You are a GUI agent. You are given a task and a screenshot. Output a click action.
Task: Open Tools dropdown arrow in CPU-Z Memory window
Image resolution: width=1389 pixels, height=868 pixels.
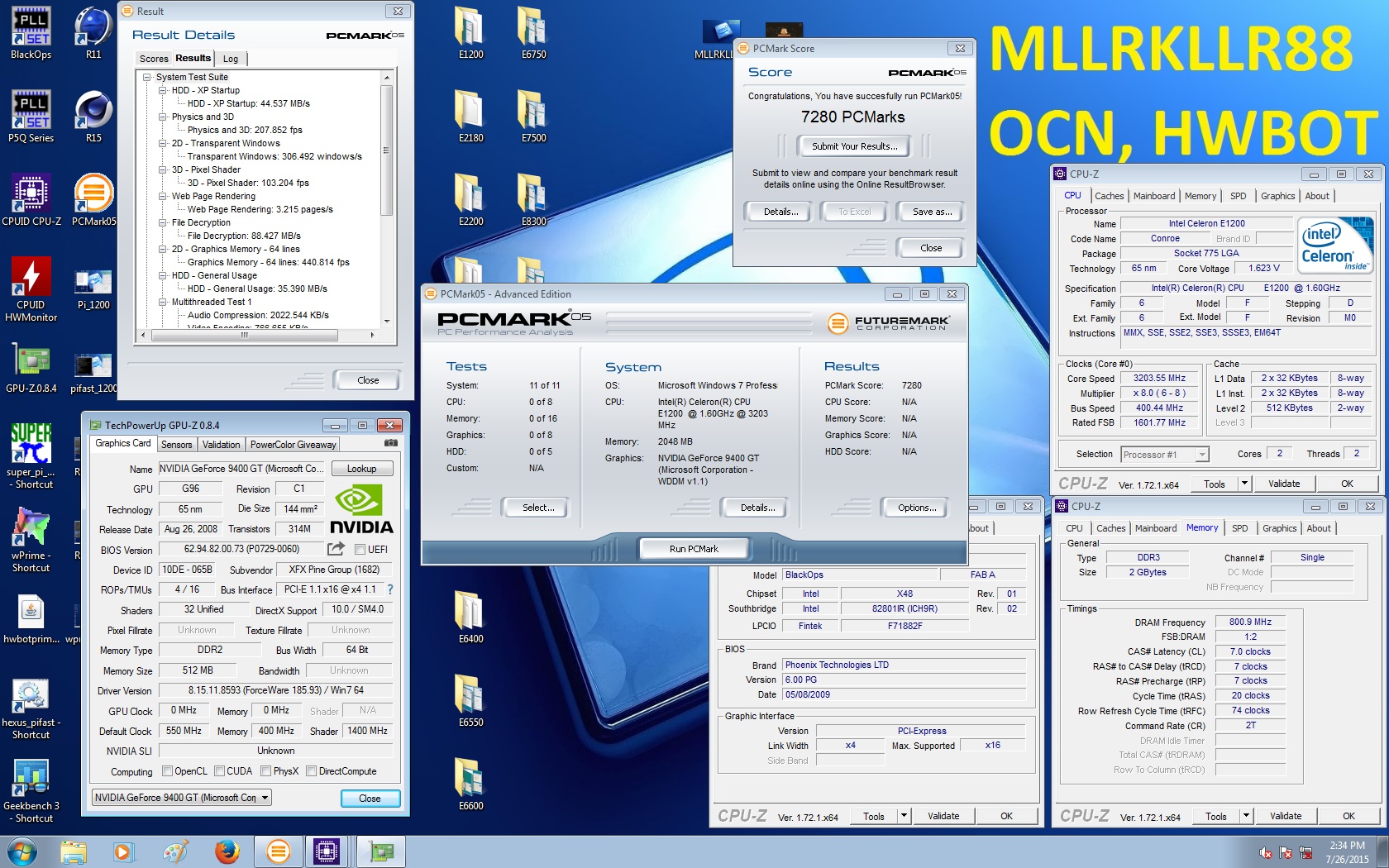(x=1246, y=816)
